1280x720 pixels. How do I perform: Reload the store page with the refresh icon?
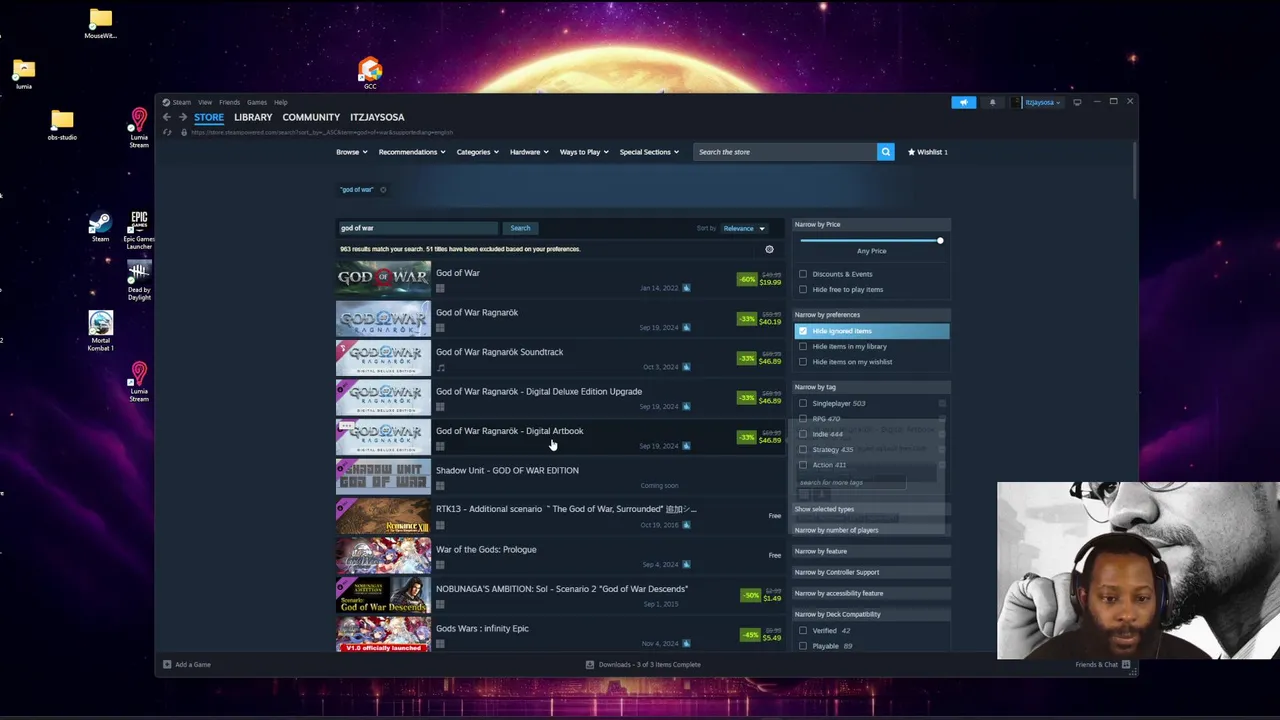pyautogui.click(x=167, y=132)
